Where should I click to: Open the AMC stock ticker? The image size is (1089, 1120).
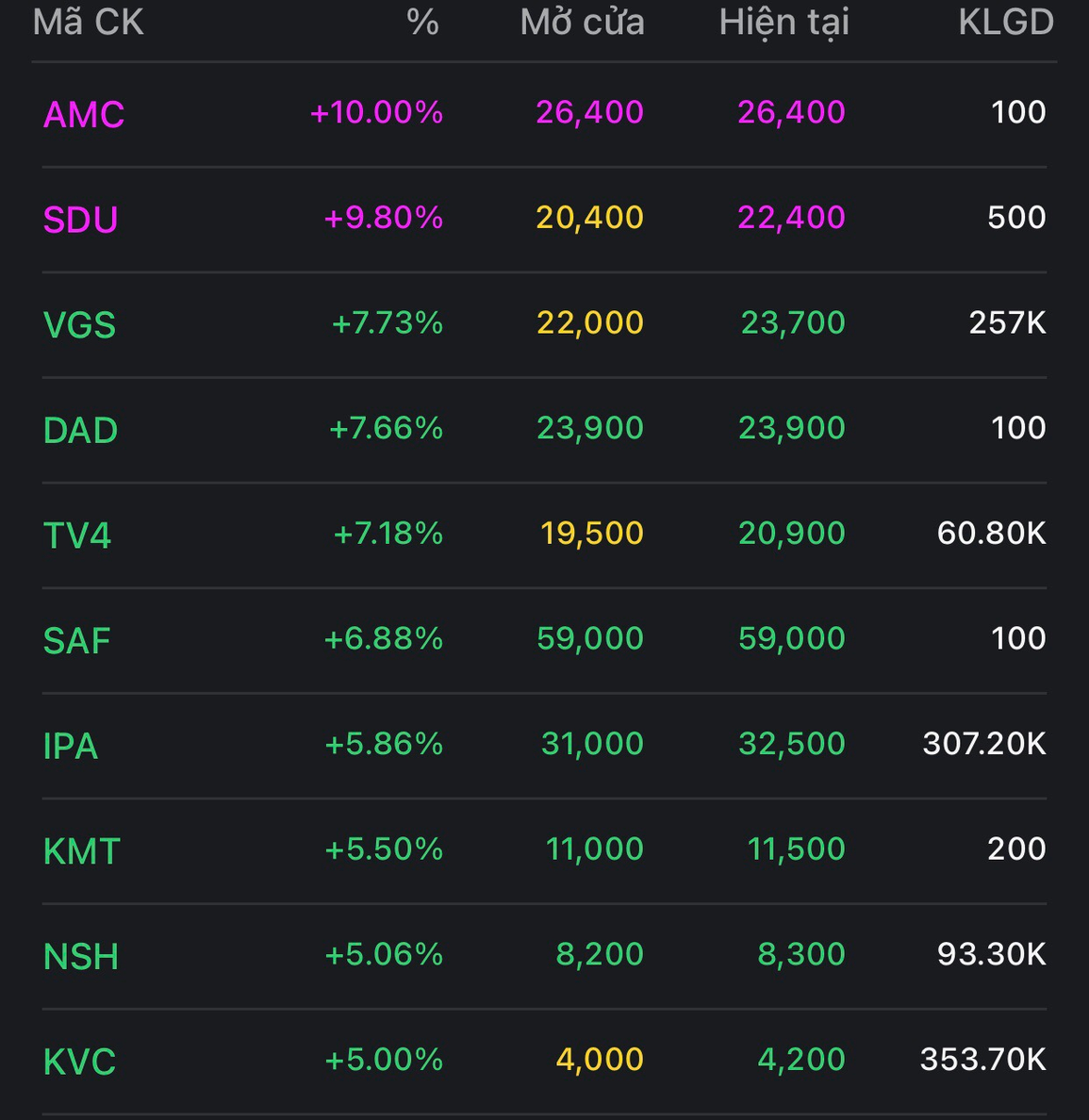click(84, 115)
